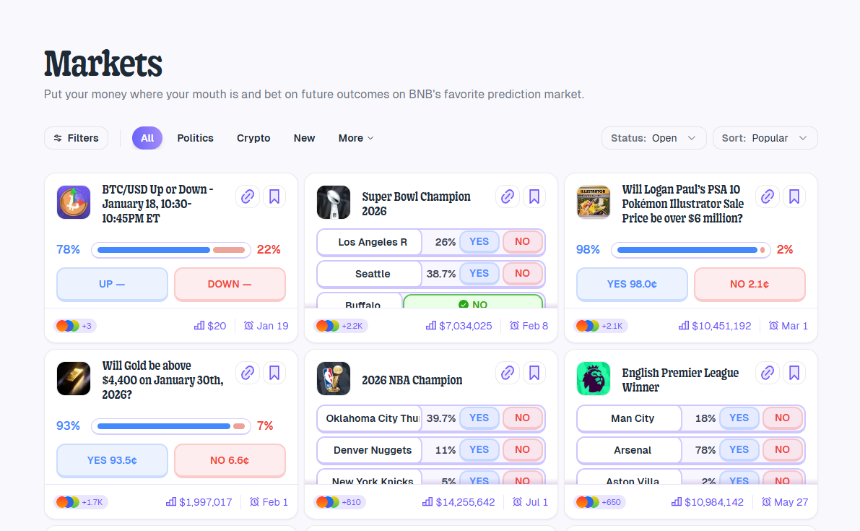Expand the More categories dropdown

tap(355, 138)
